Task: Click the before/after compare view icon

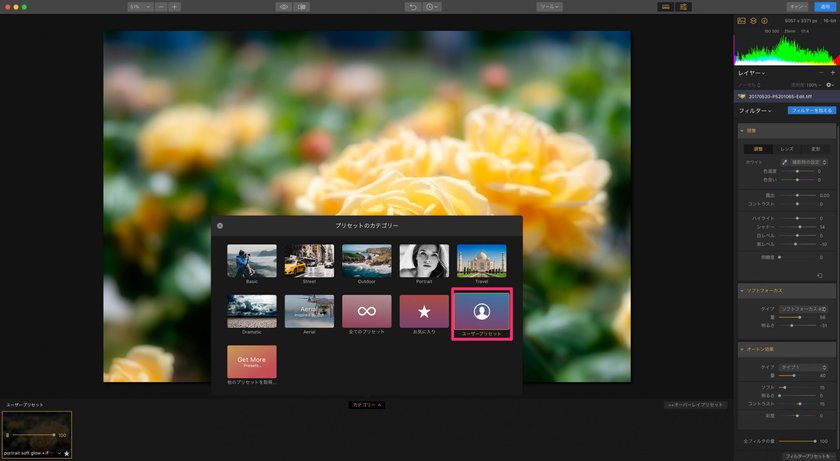Action: (302, 7)
